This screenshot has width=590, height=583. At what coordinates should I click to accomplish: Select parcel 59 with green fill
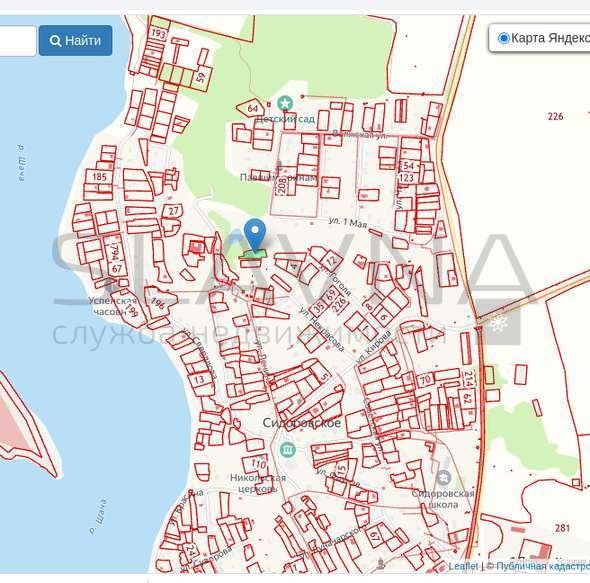[200, 78]
